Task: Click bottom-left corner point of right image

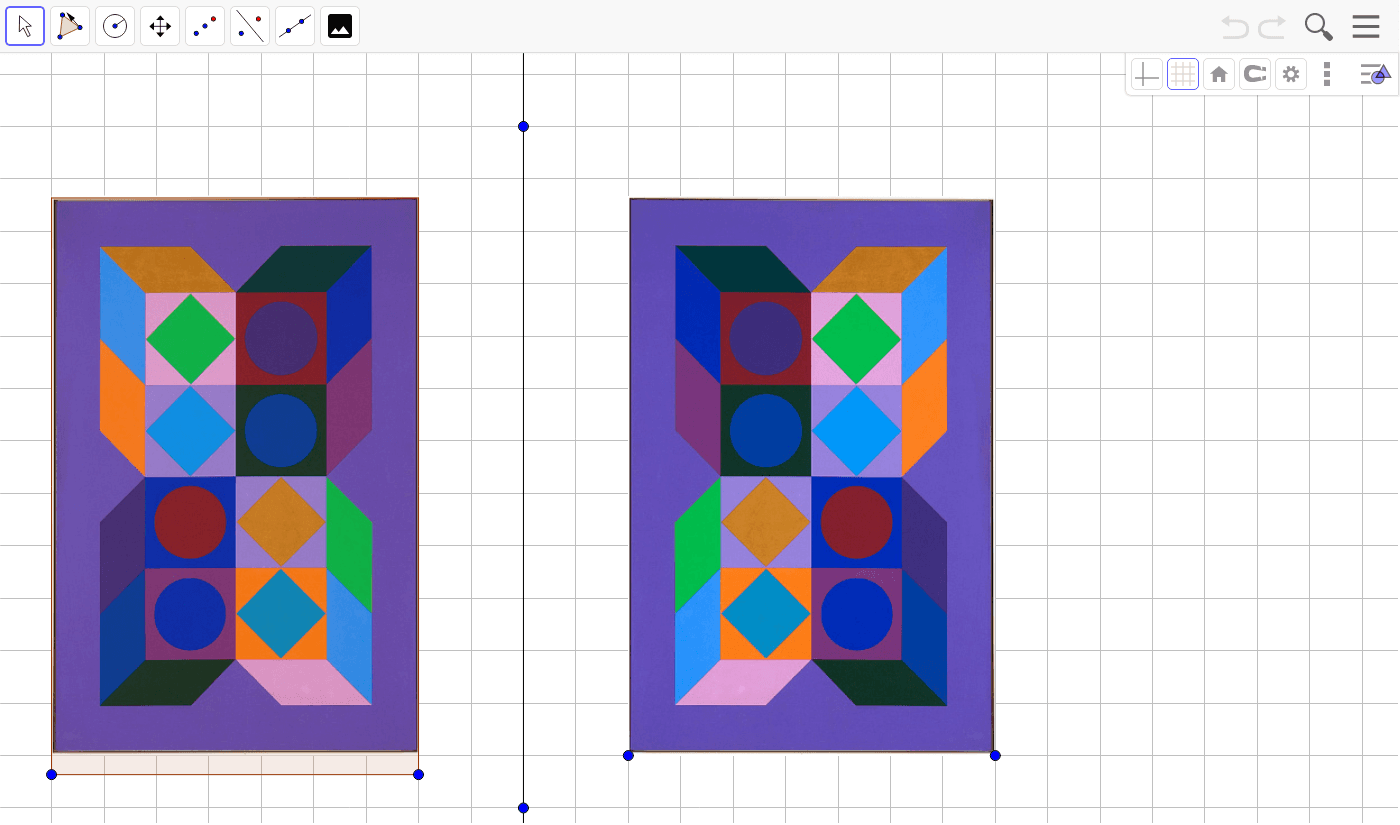Action: tap(628, 756)
